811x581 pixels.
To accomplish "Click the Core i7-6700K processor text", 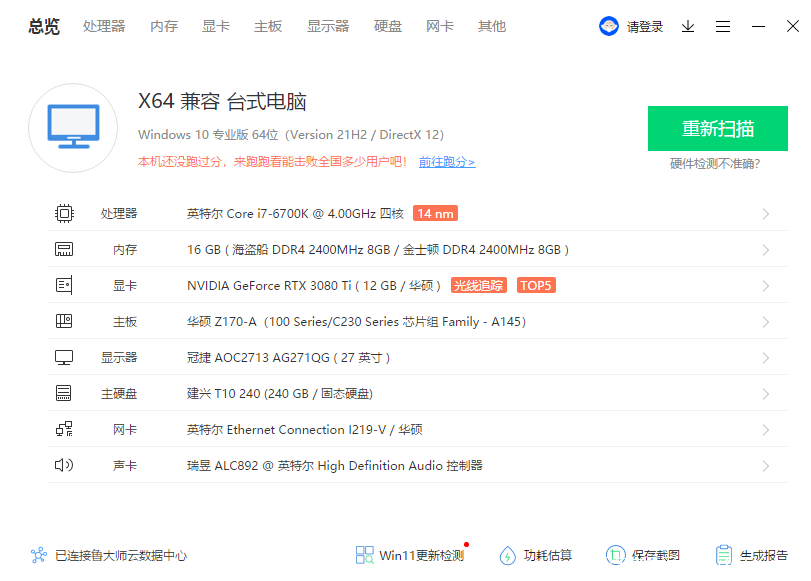I will point(295,214).
